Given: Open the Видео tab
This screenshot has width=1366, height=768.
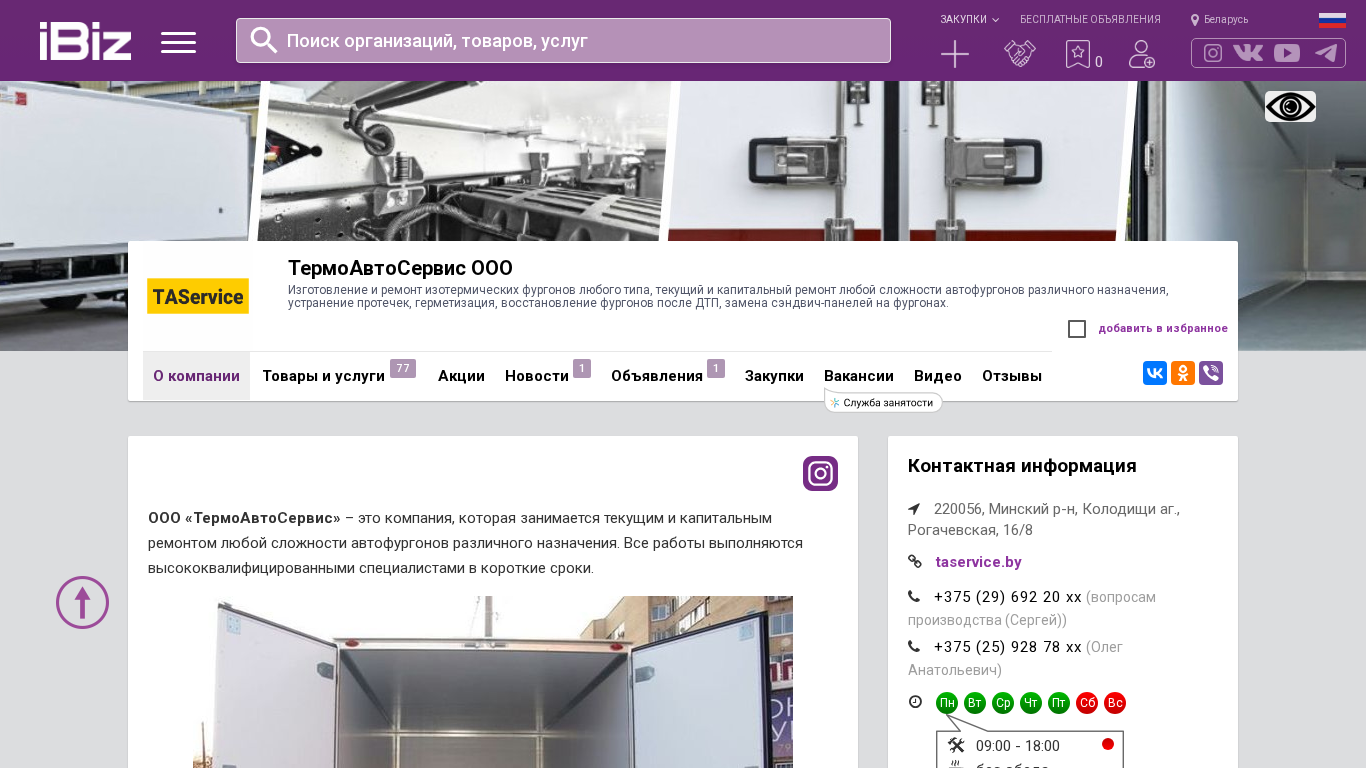Looking at the screenshot, I should (x=938, y=376).
